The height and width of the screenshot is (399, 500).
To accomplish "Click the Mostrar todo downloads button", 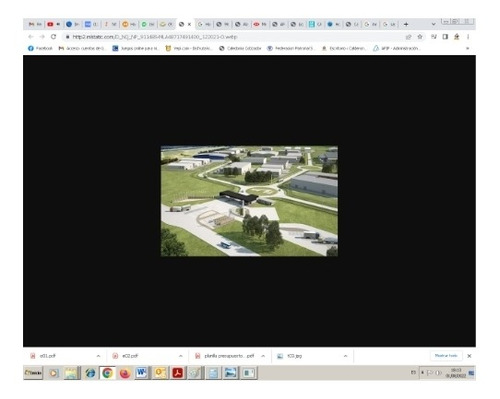I will 446,356.
